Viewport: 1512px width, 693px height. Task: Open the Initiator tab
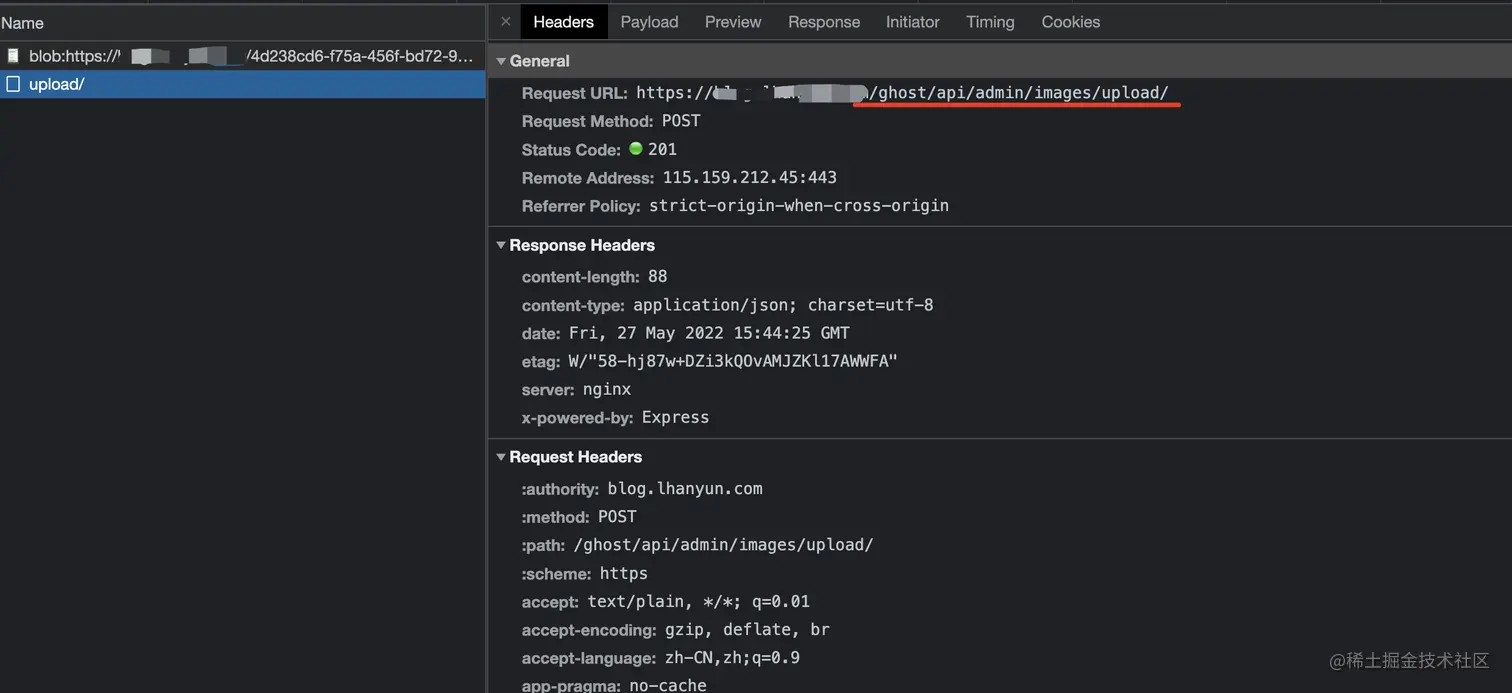[x=913, y=22]
